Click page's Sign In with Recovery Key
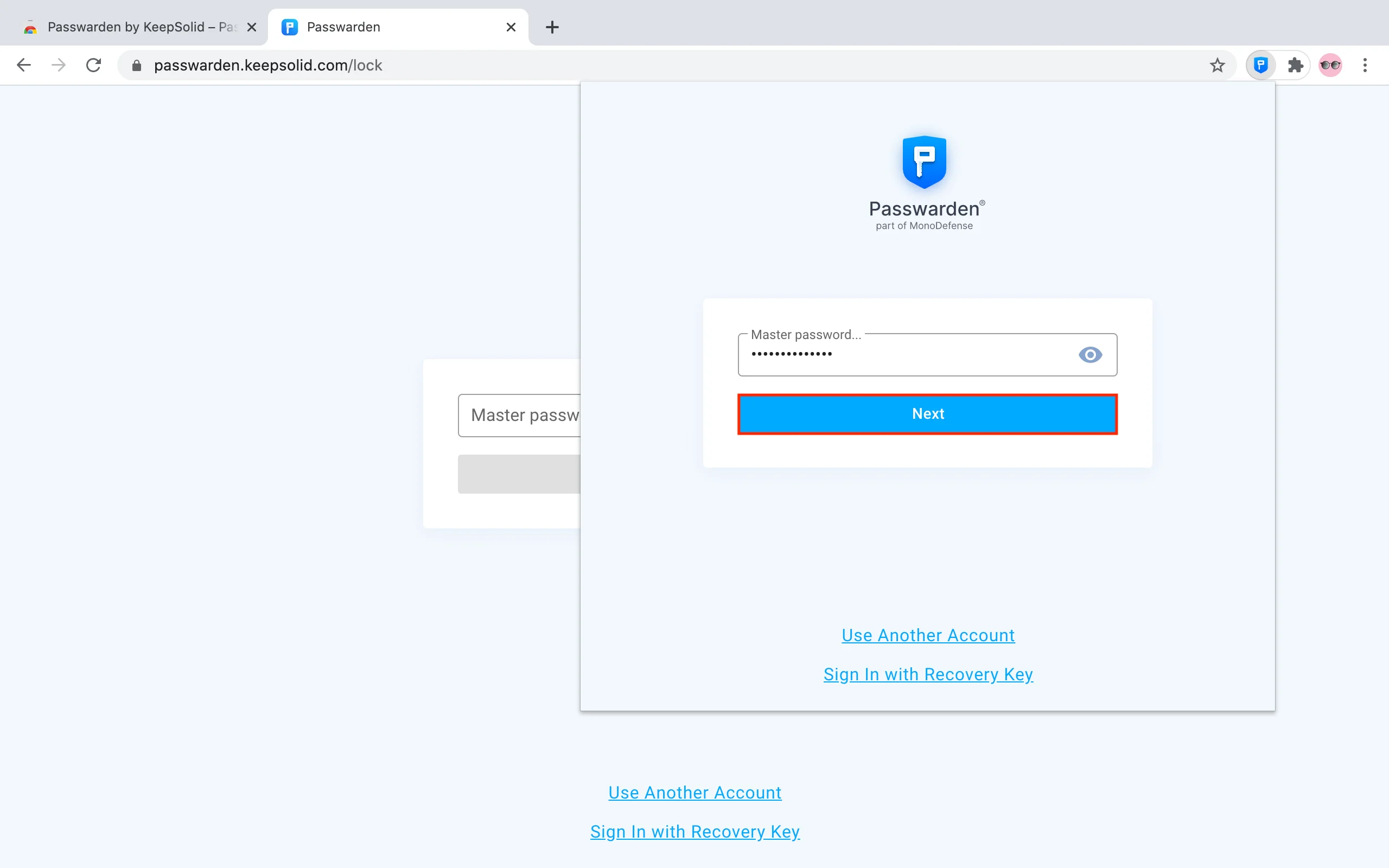The height and width of the screenshot is (868, 1389). 694,831
